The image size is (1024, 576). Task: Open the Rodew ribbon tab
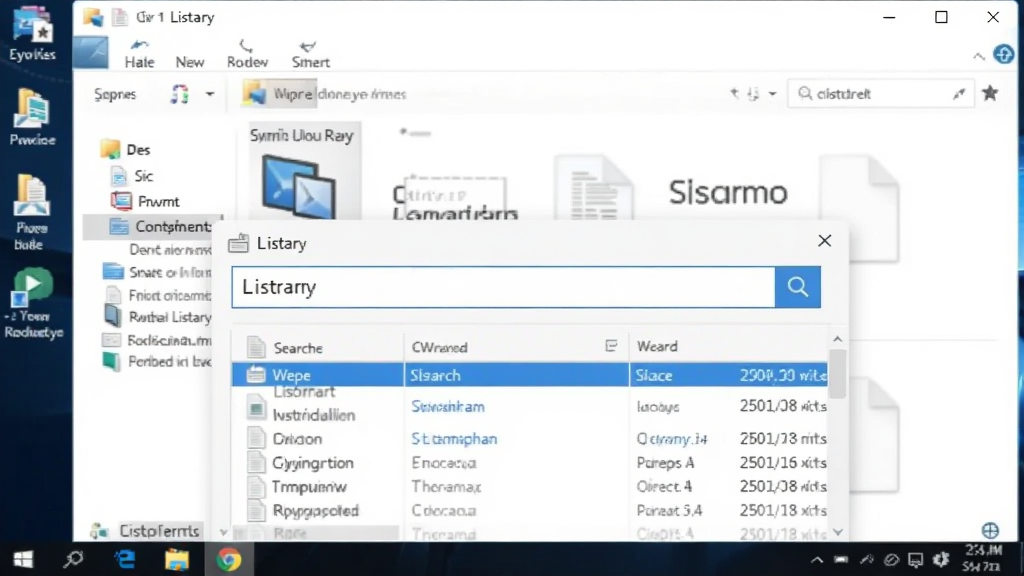(247, 54)
